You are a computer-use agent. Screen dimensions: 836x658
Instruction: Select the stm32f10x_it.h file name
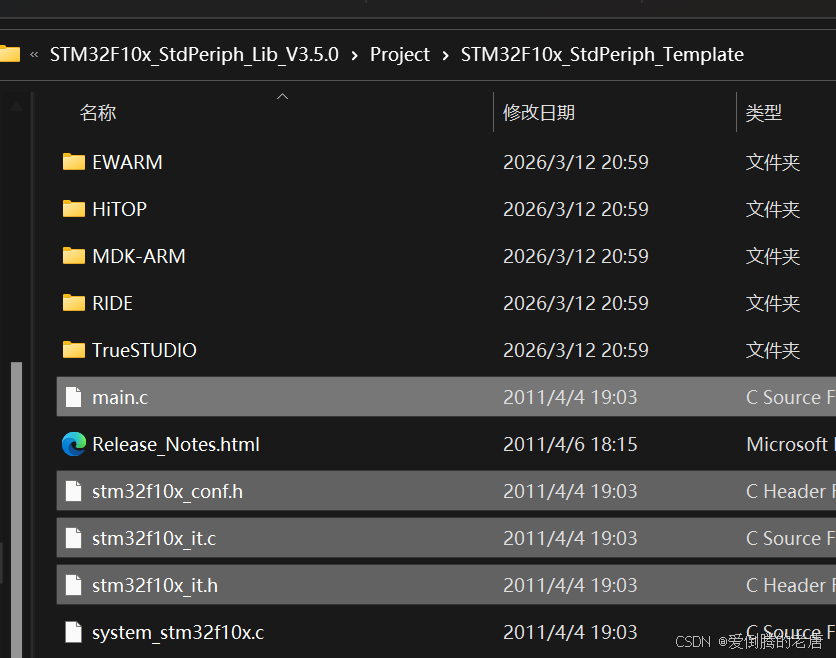pos(155,585)
